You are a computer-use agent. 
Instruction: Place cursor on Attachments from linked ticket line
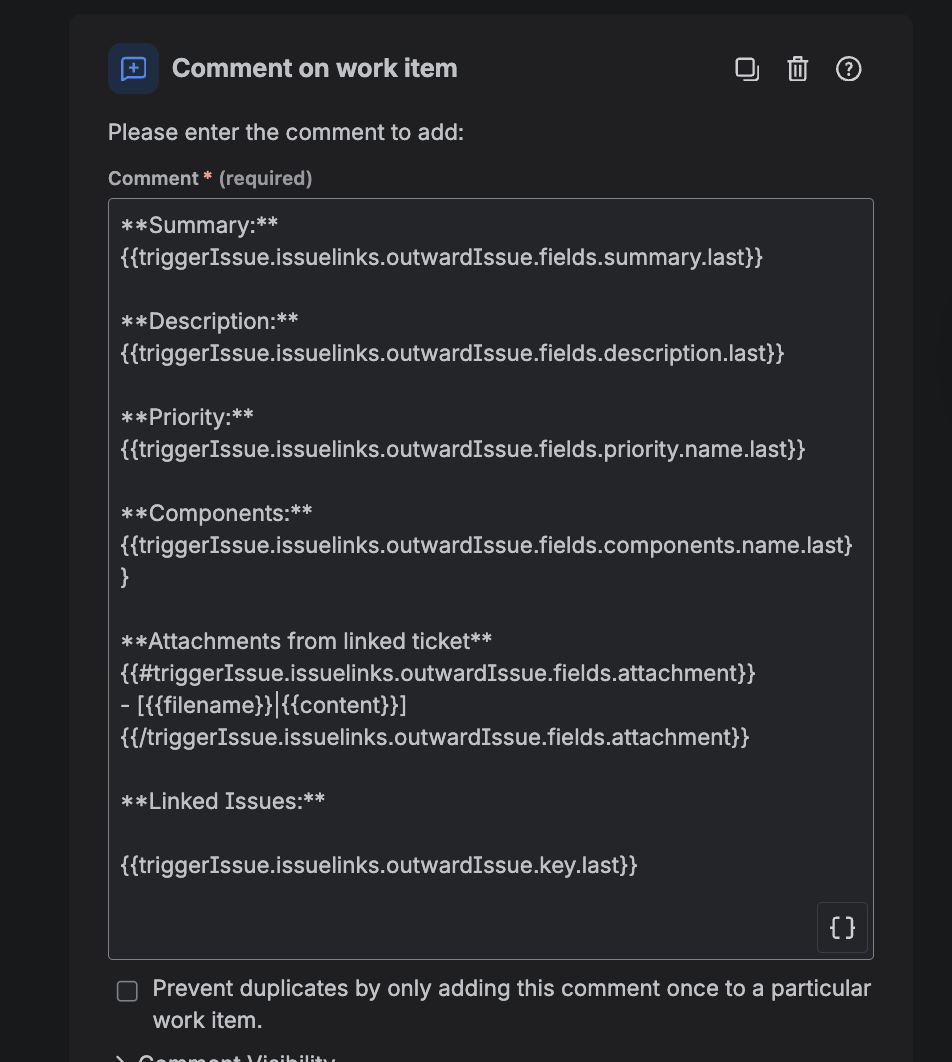click(306, 641)
